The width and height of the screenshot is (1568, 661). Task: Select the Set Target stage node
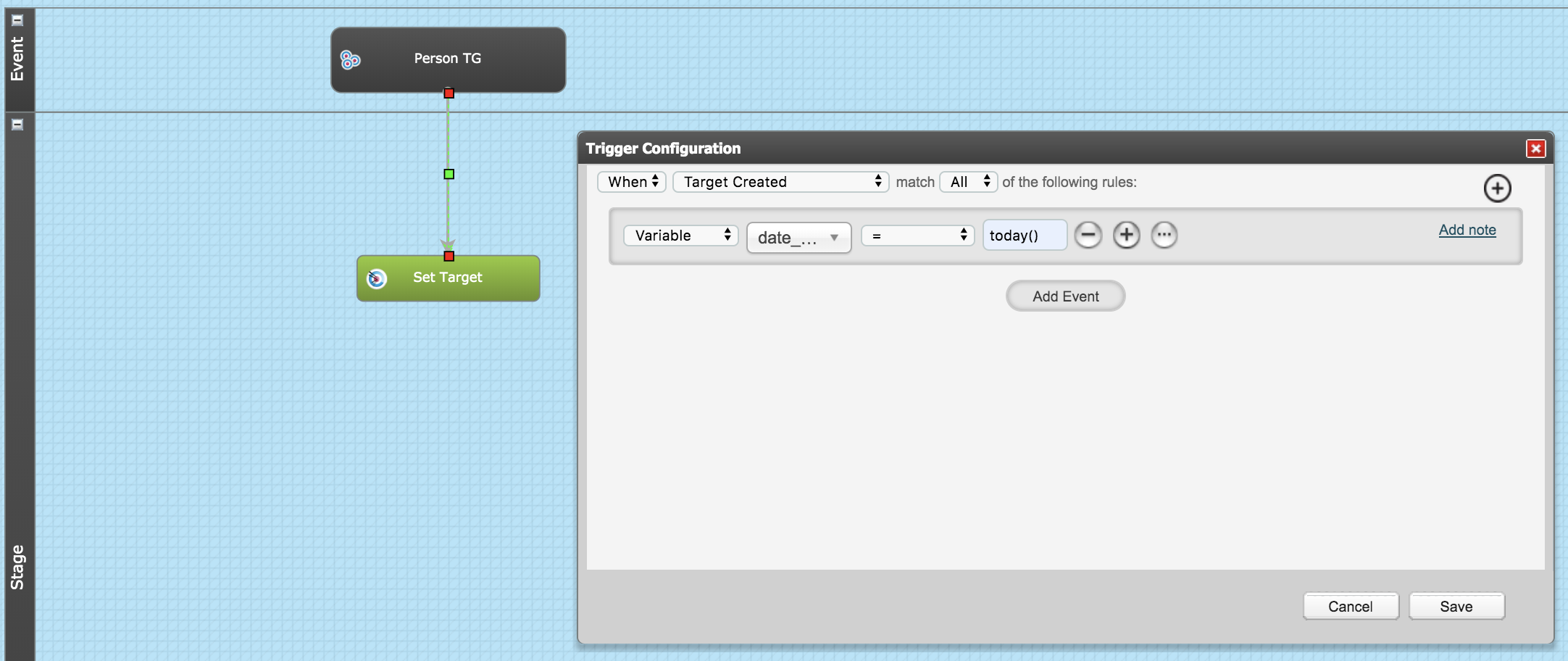coord(448,278)
